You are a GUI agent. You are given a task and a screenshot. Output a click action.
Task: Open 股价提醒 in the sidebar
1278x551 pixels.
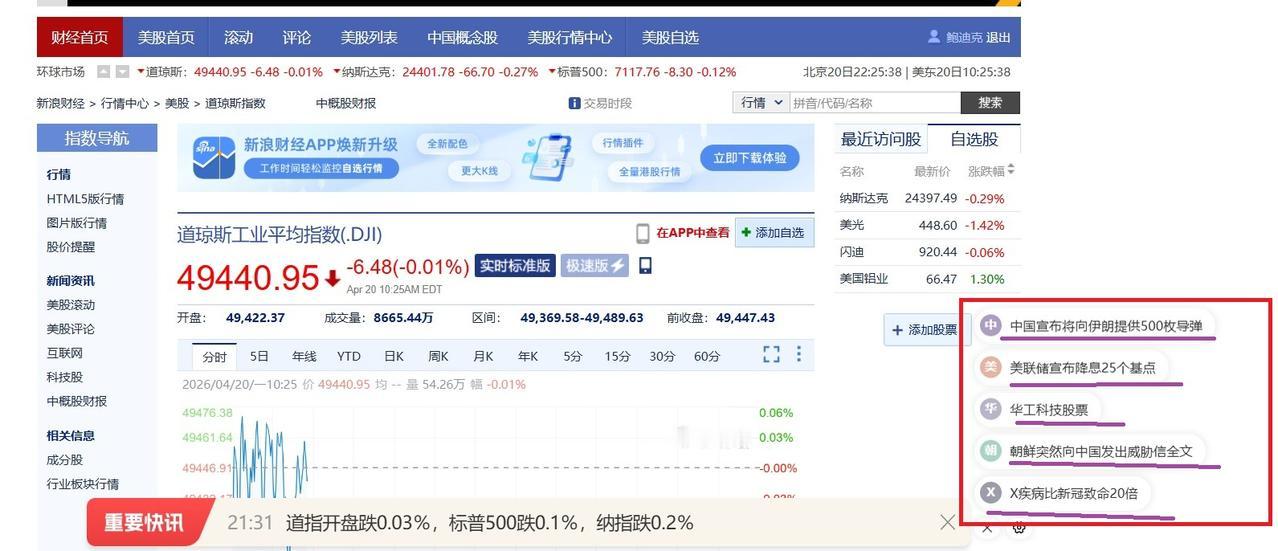(x=70, y=247)
